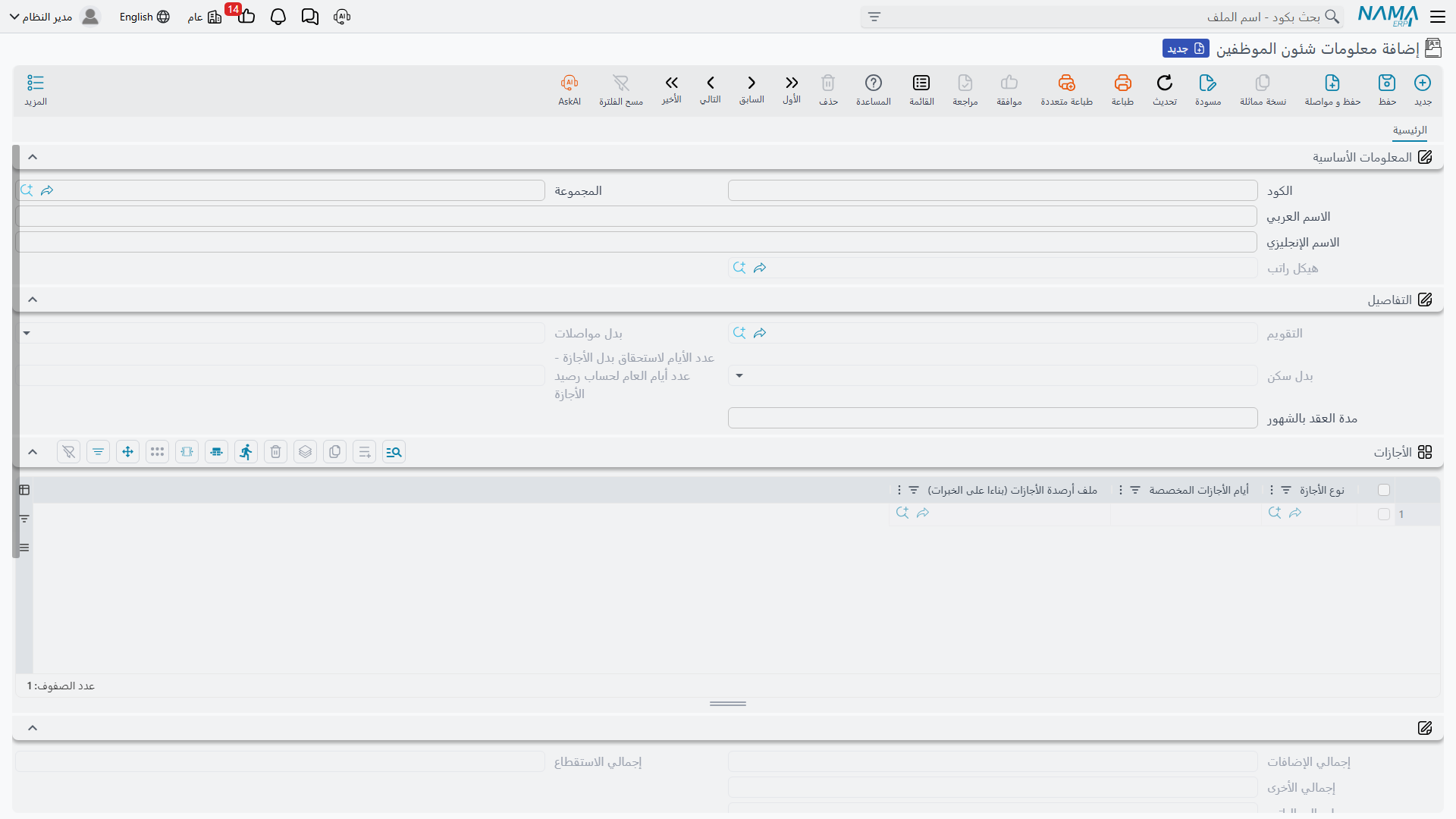
Task: Click the search icon in leaves grid toolbar
Action: click(394, 452)
